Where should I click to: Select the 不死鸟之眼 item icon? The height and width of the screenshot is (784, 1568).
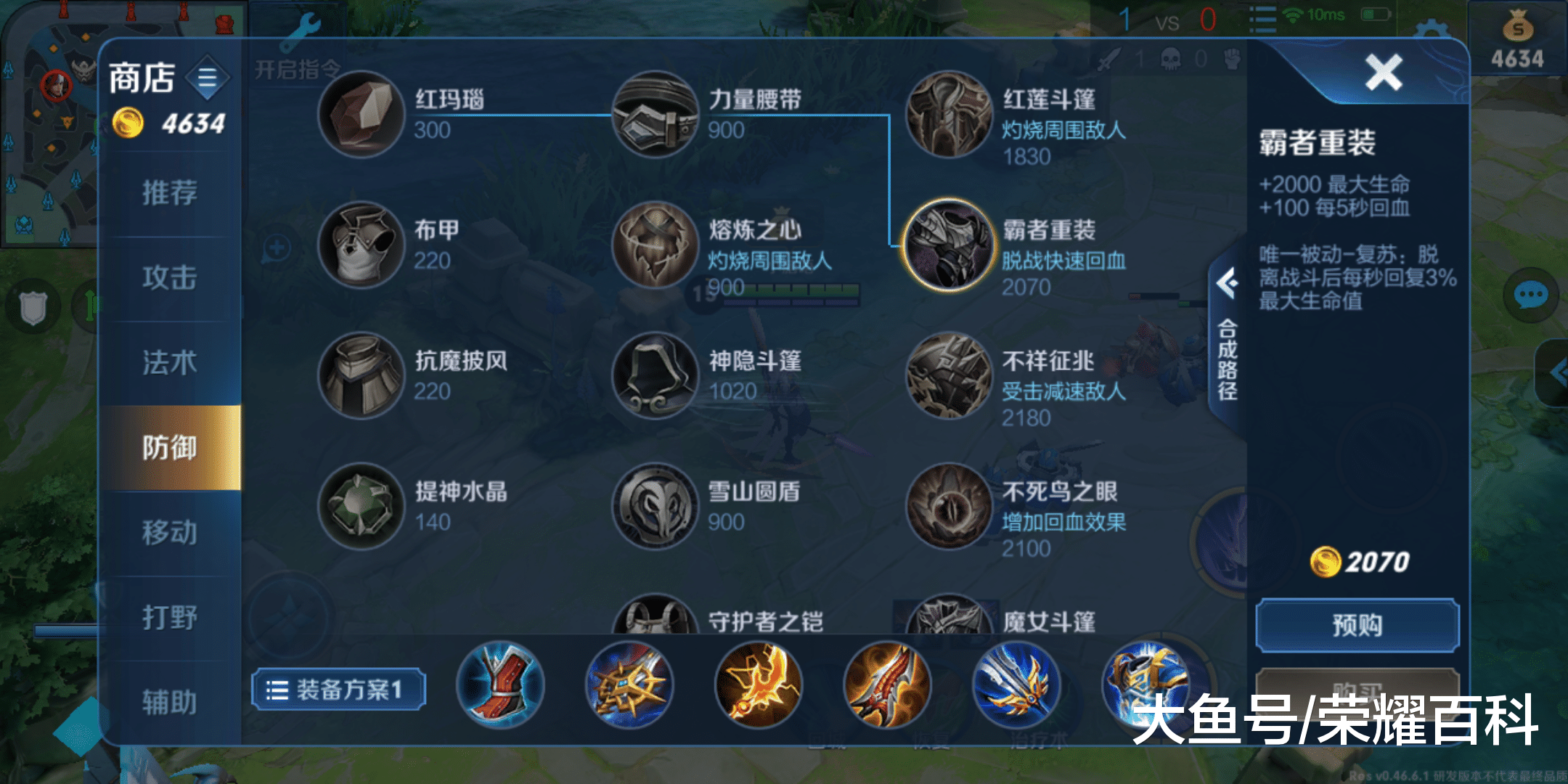pyautogui.click(x=949, y=506)
